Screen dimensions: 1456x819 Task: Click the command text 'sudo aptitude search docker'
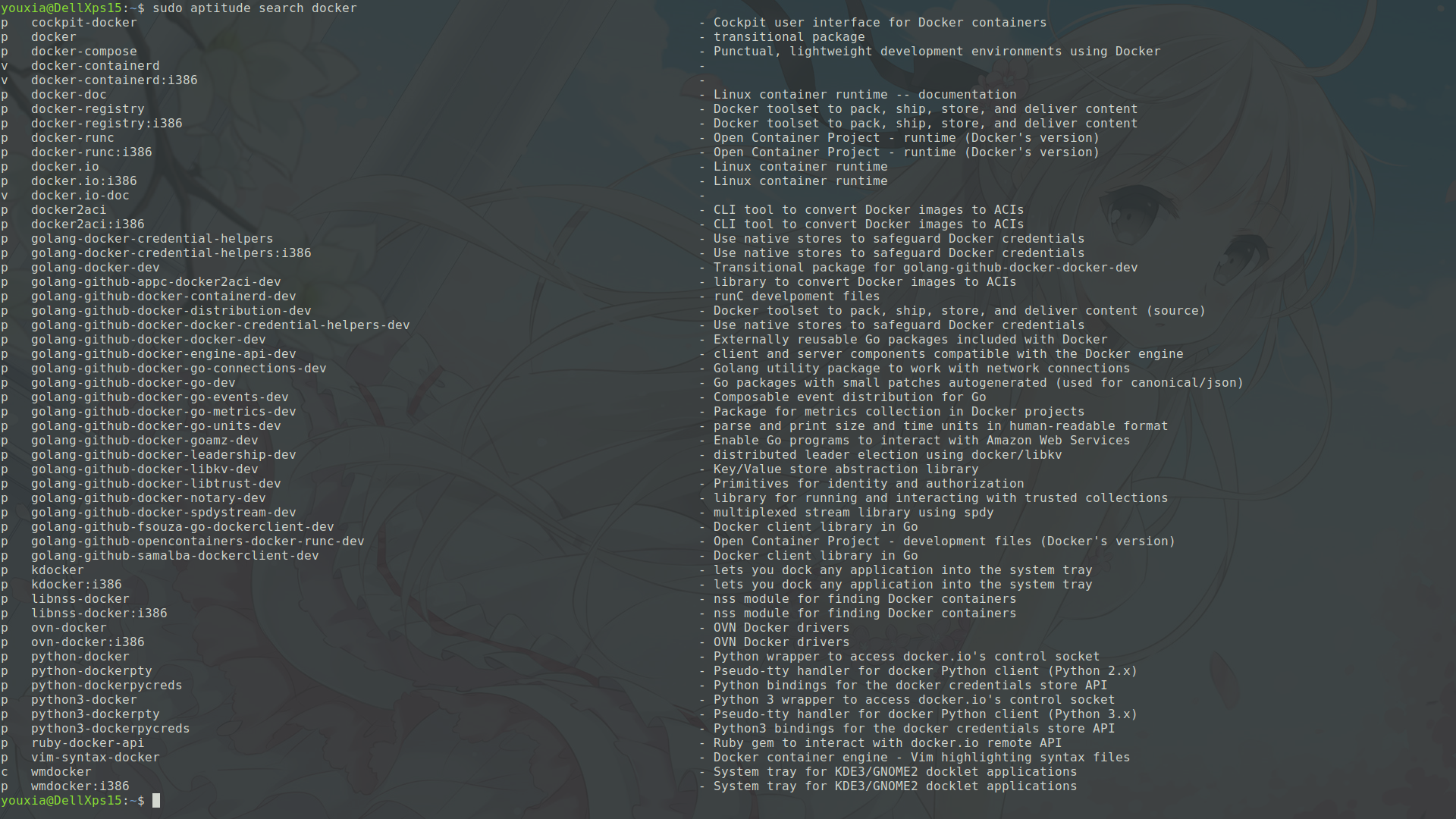pyautogui.click(x=255, y=8)
